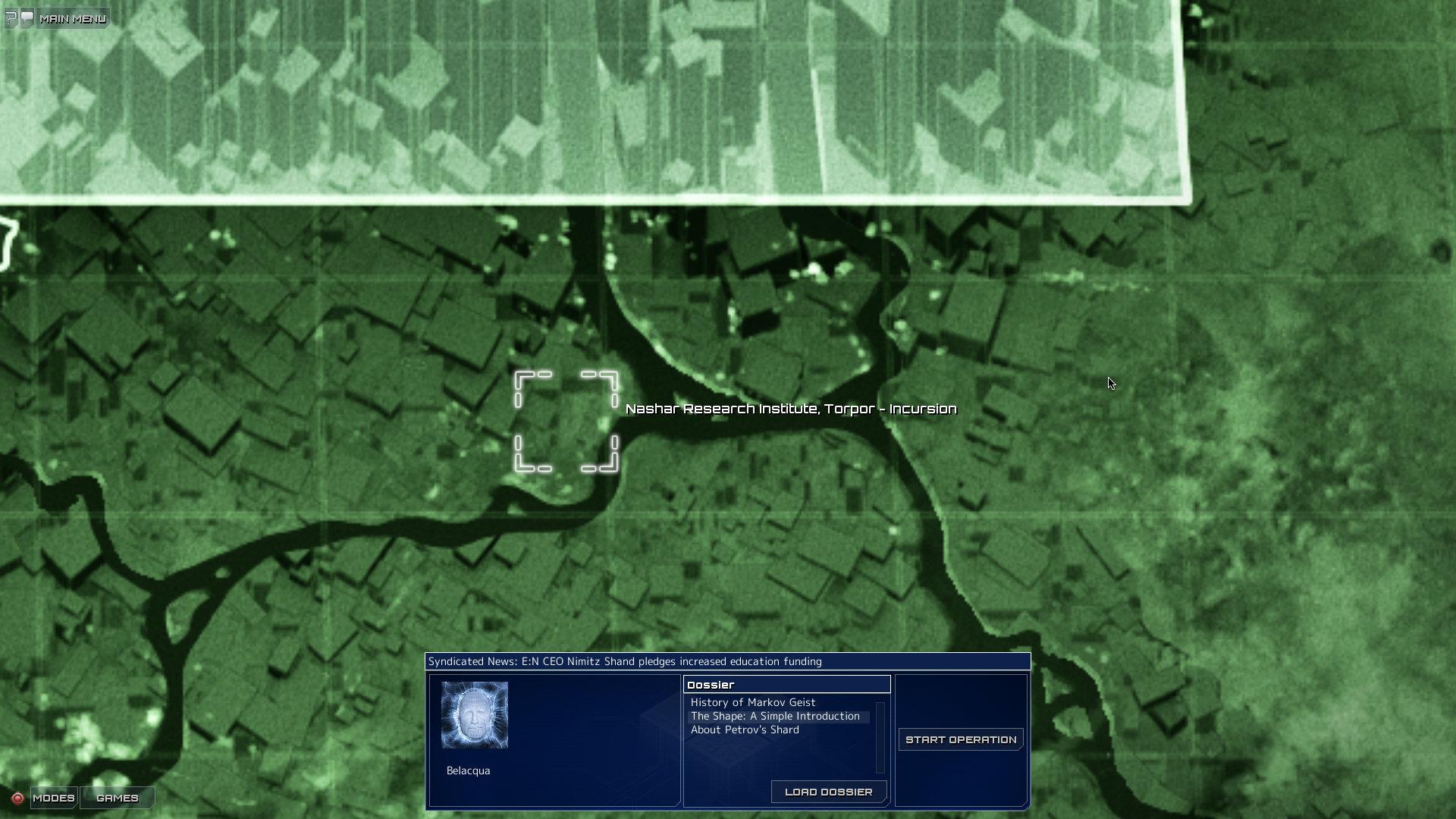
Task: Click the question mark help icon
Action: [x=11, y=17]
